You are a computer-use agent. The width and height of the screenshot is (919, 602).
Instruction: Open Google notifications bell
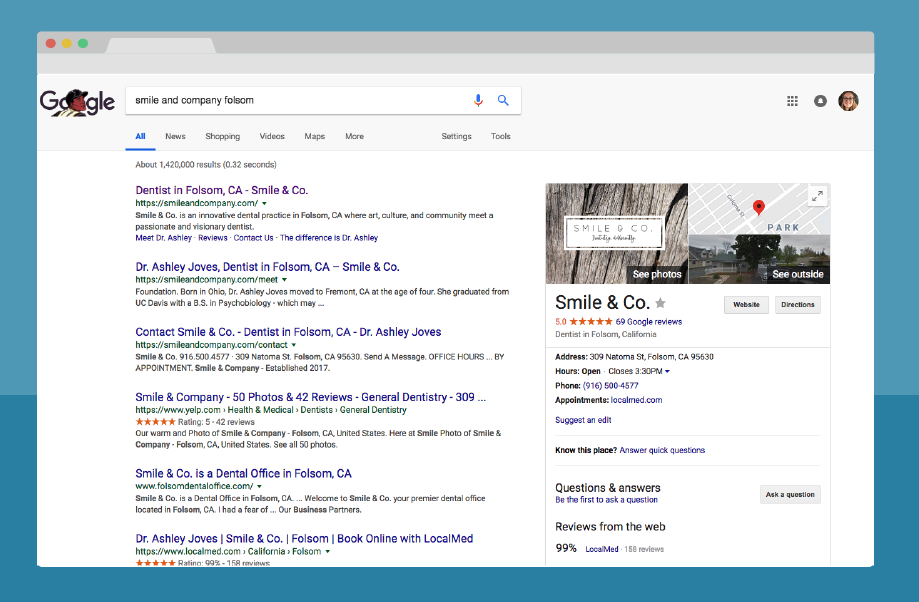click(821, 101)
